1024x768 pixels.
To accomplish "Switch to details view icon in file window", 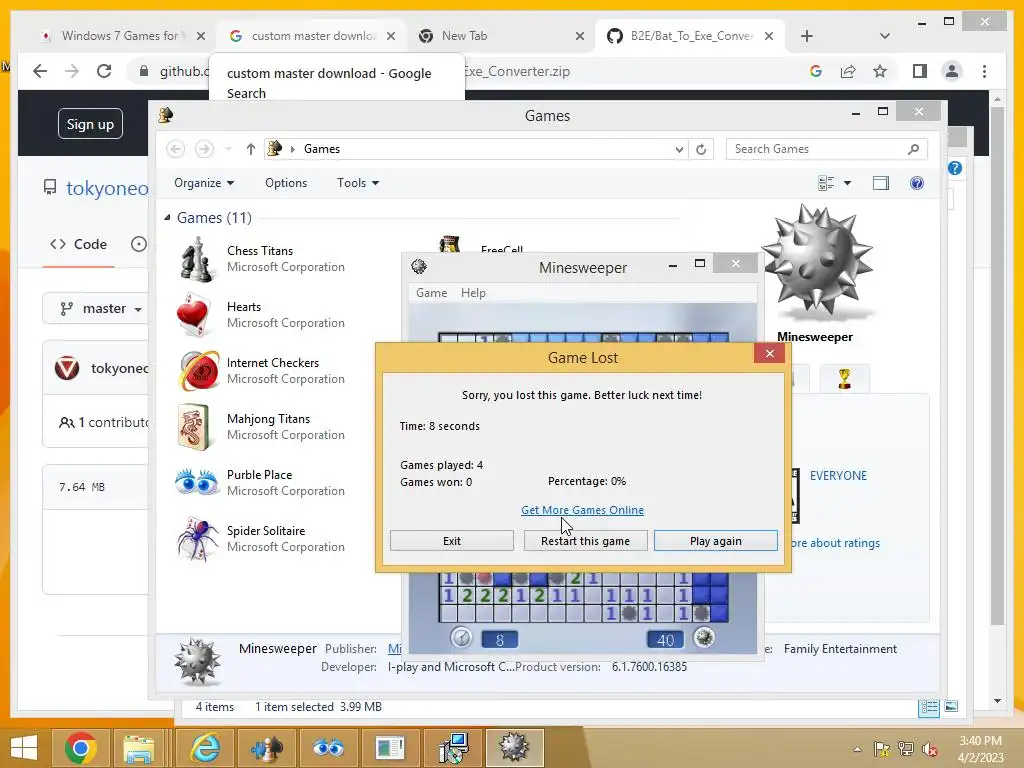I will (x=929, y=707).
